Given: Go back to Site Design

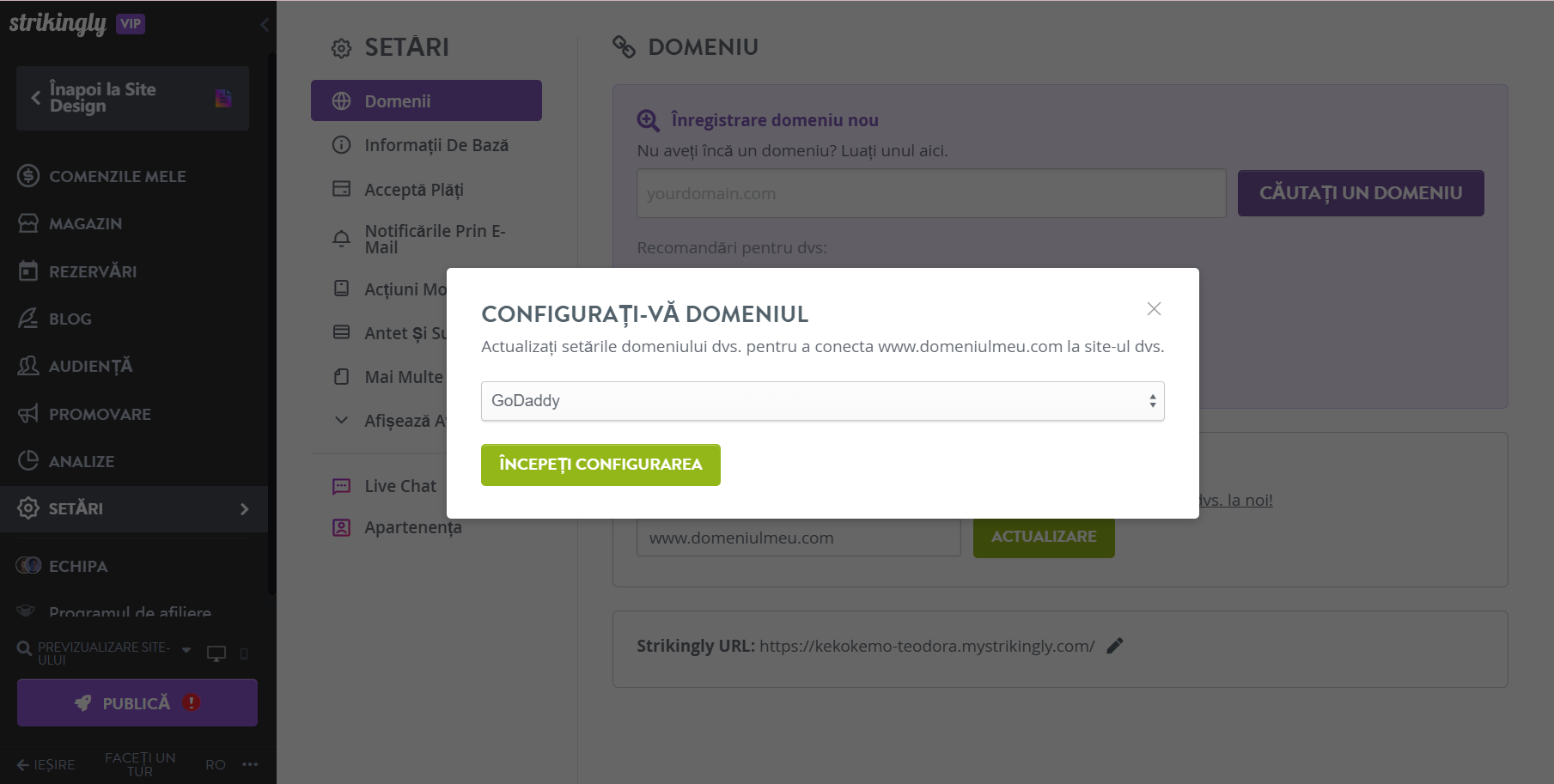Looking at the screenshot, I should (x=132, y=98).
